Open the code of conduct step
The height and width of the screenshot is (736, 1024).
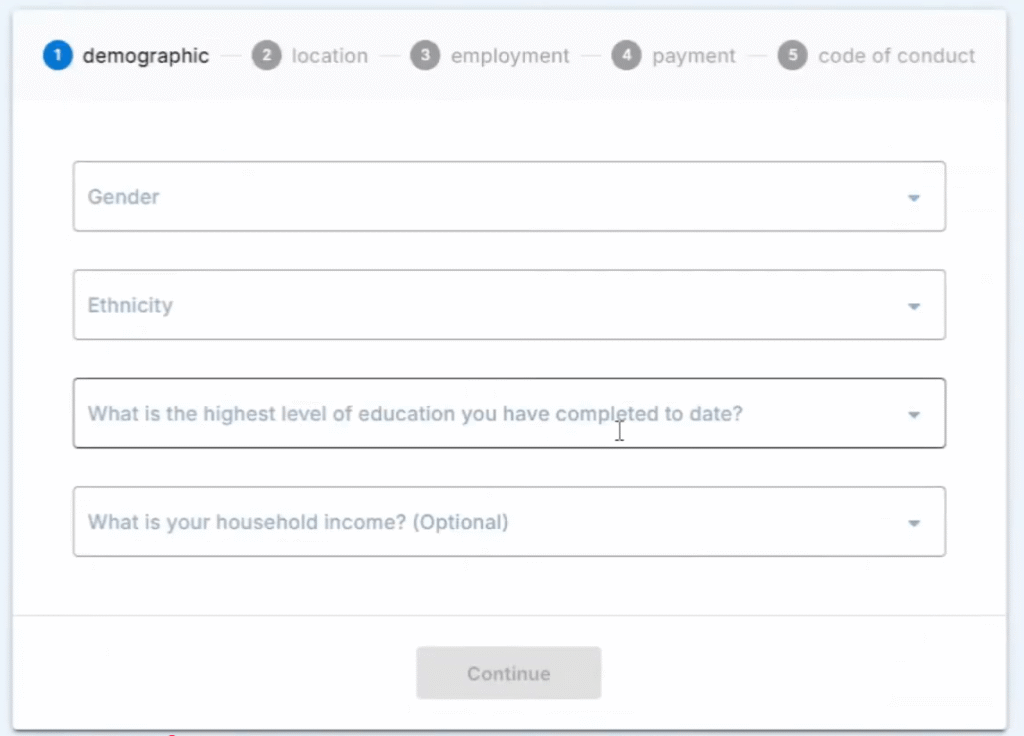point(896,56)
